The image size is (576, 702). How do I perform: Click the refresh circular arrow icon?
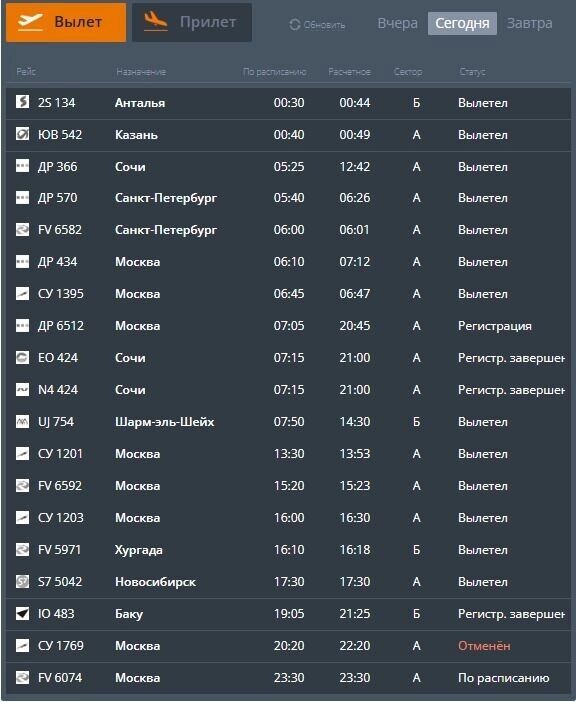coord(294,25)
